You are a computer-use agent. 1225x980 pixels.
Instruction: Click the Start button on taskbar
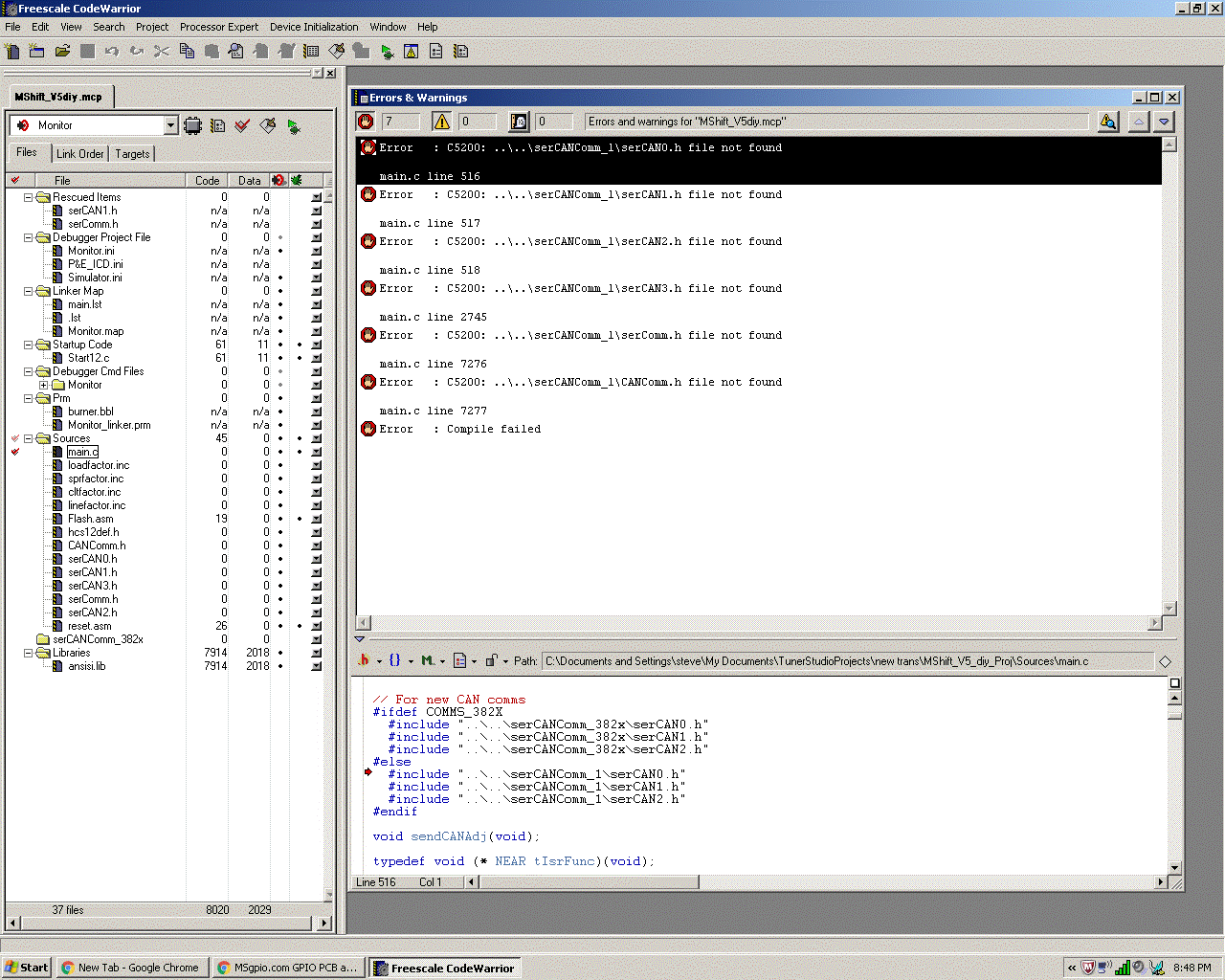pyautogui.click(x=27, y=968)
